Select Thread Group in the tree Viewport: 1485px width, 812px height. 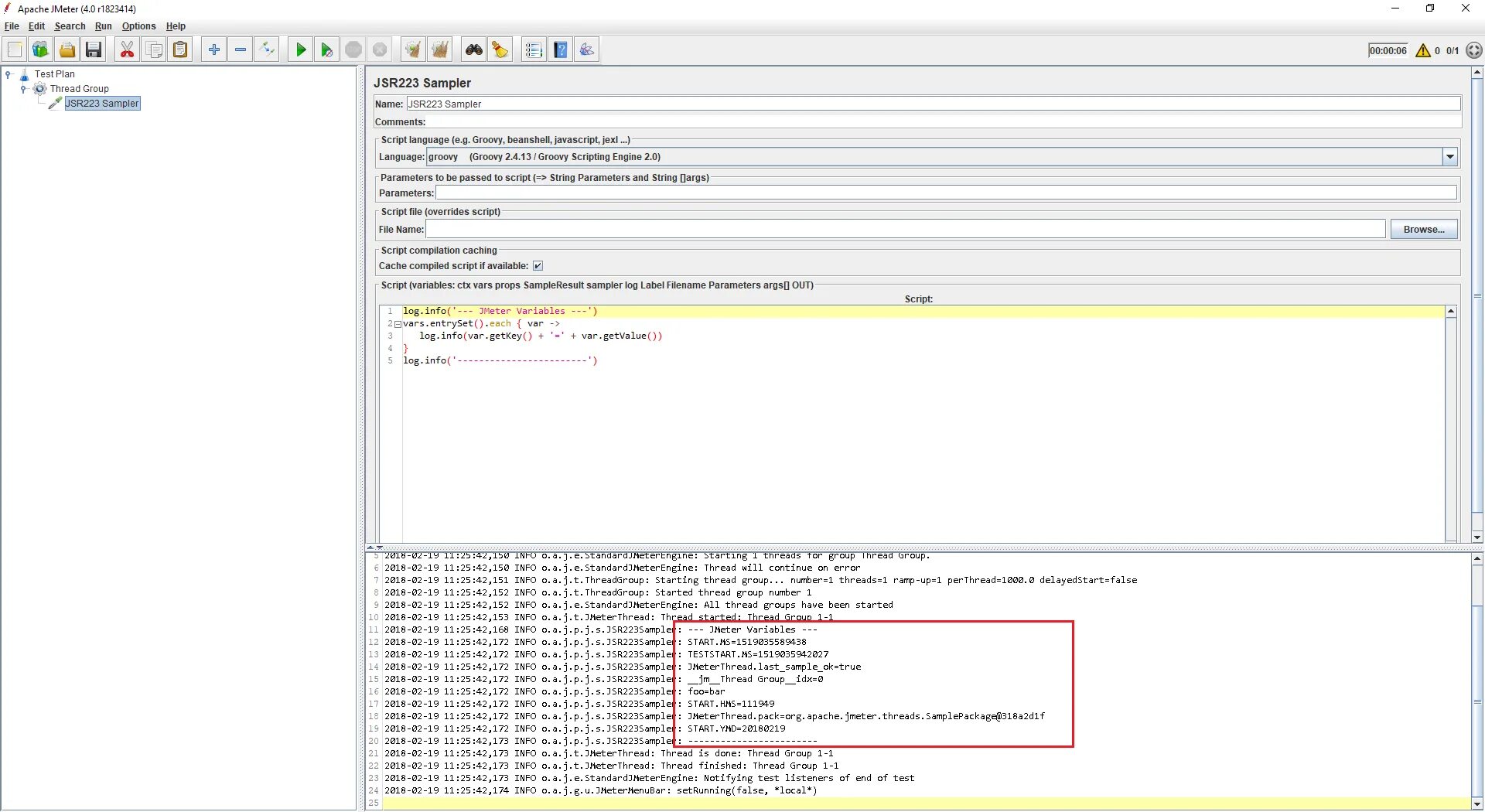80,89
